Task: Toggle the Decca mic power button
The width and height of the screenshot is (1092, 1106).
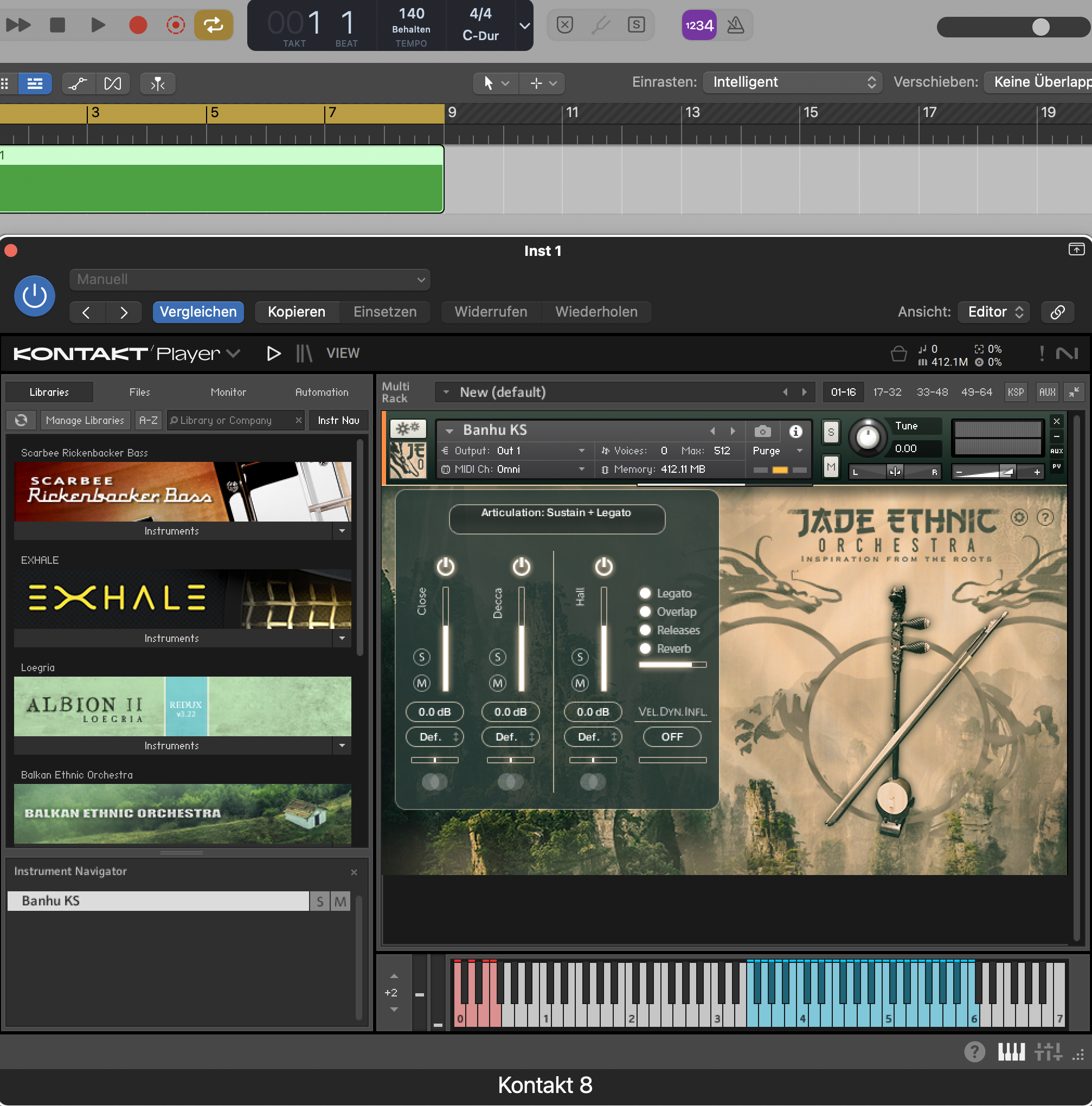Action: click(x=521, y=567)
